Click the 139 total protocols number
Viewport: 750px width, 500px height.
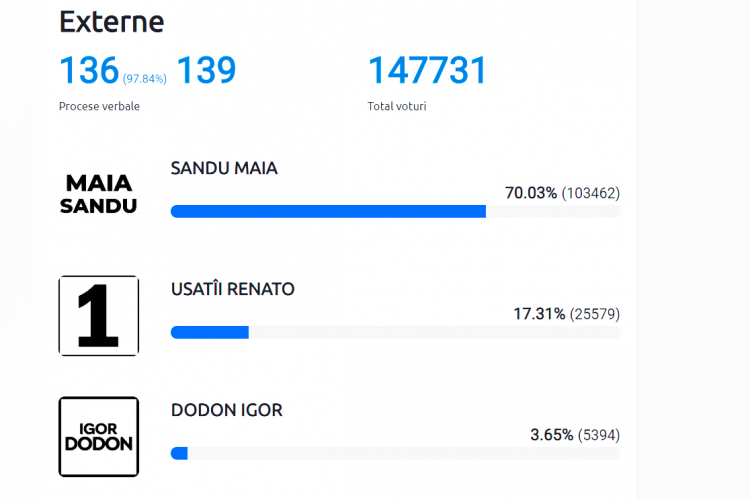click(207, 70)
